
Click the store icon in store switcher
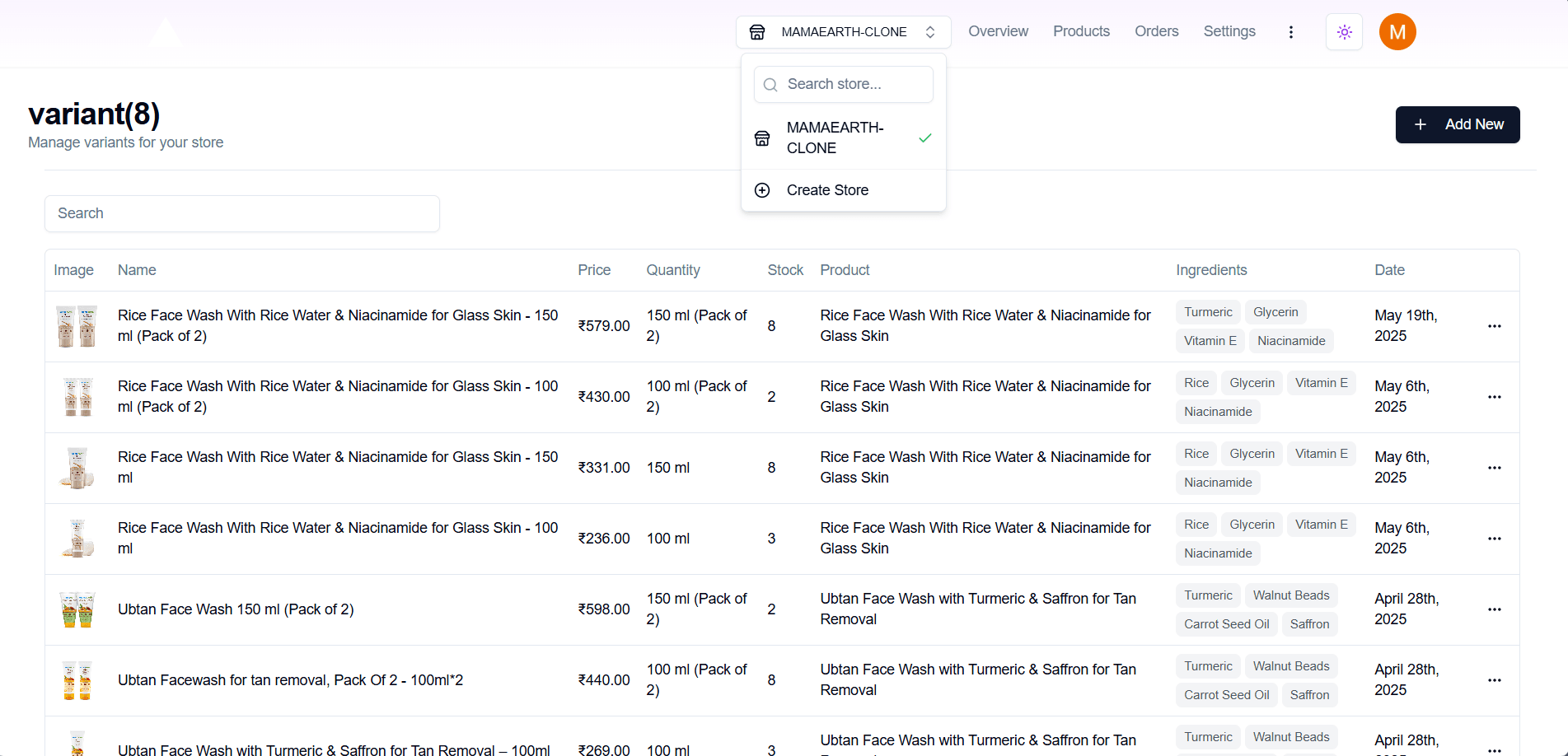[x=757, y=32]
